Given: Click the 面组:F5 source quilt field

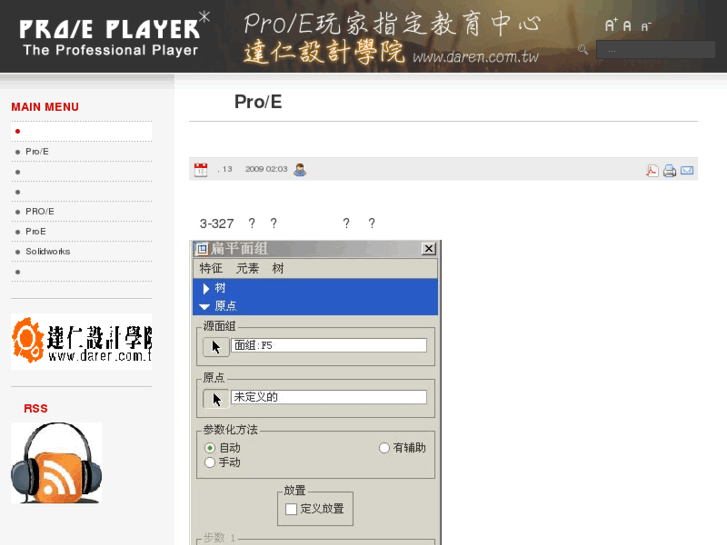Looking at the screenshot, I should pyautogui.click(x=329, y=345).
